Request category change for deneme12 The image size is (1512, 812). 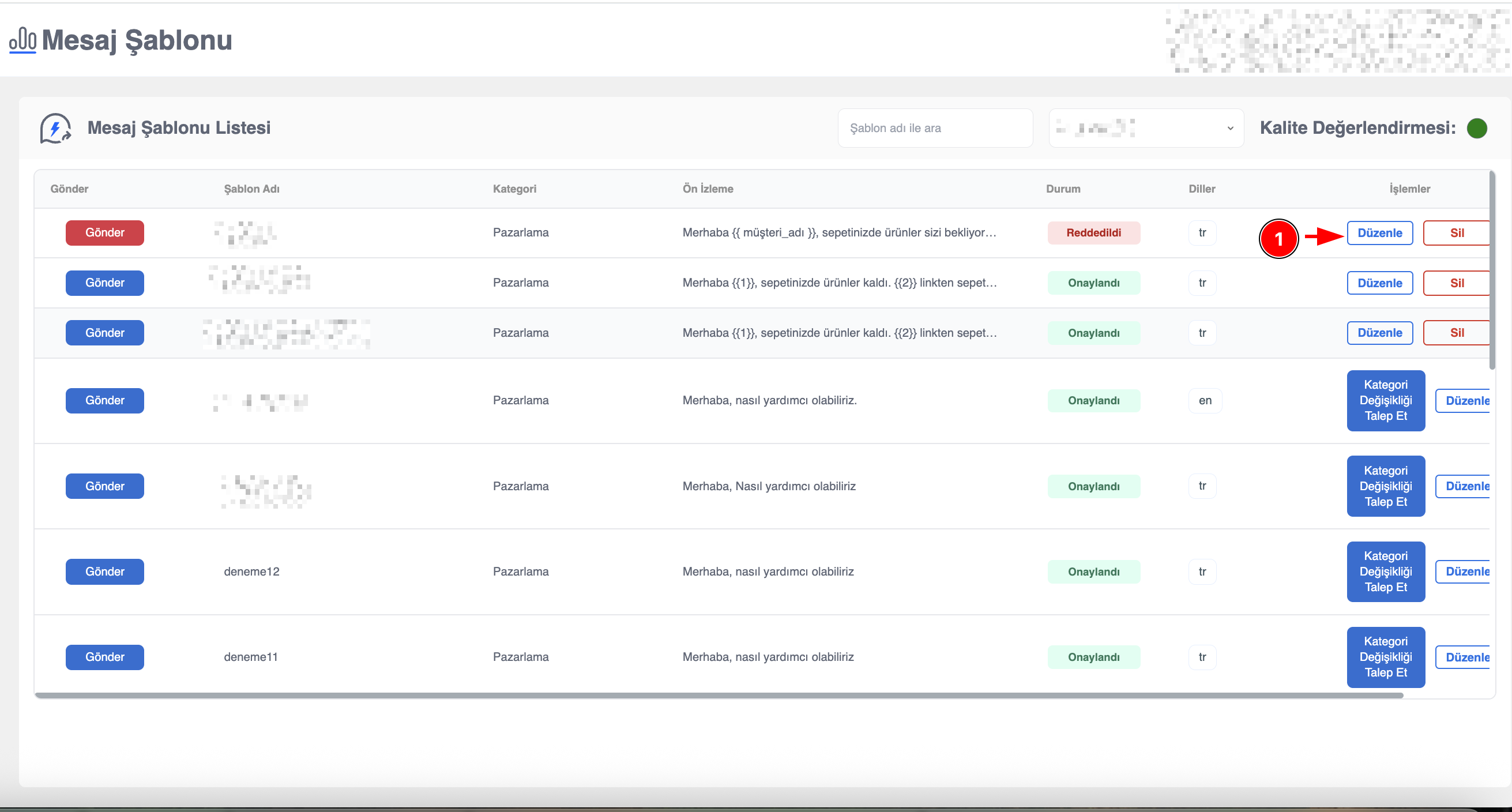(x=1385, y=572)
